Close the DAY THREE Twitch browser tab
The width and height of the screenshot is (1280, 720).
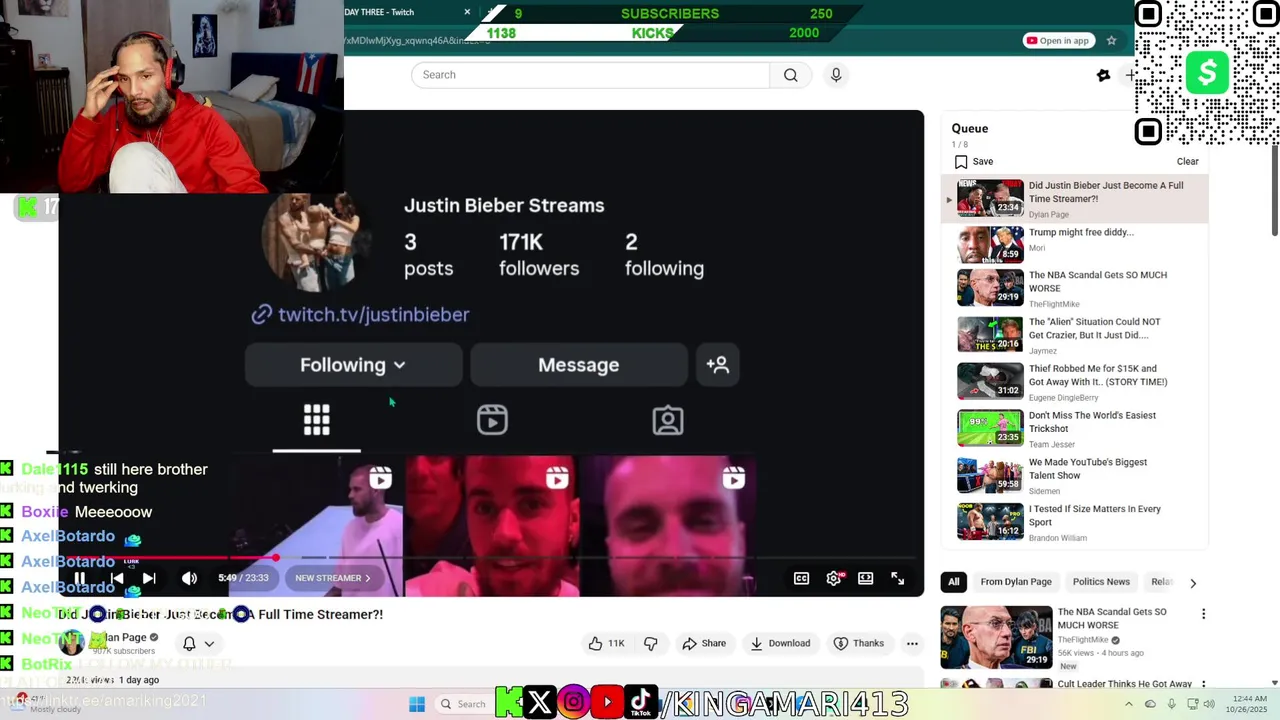pos(467,12)
